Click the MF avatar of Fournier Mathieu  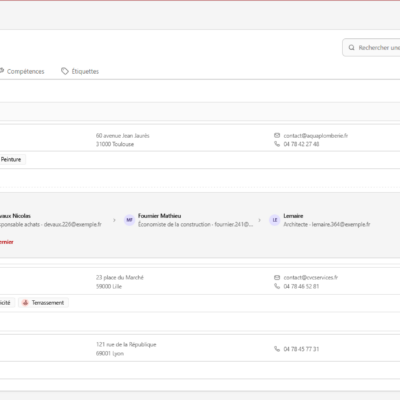pyautogui.click(x=129, y=220)
